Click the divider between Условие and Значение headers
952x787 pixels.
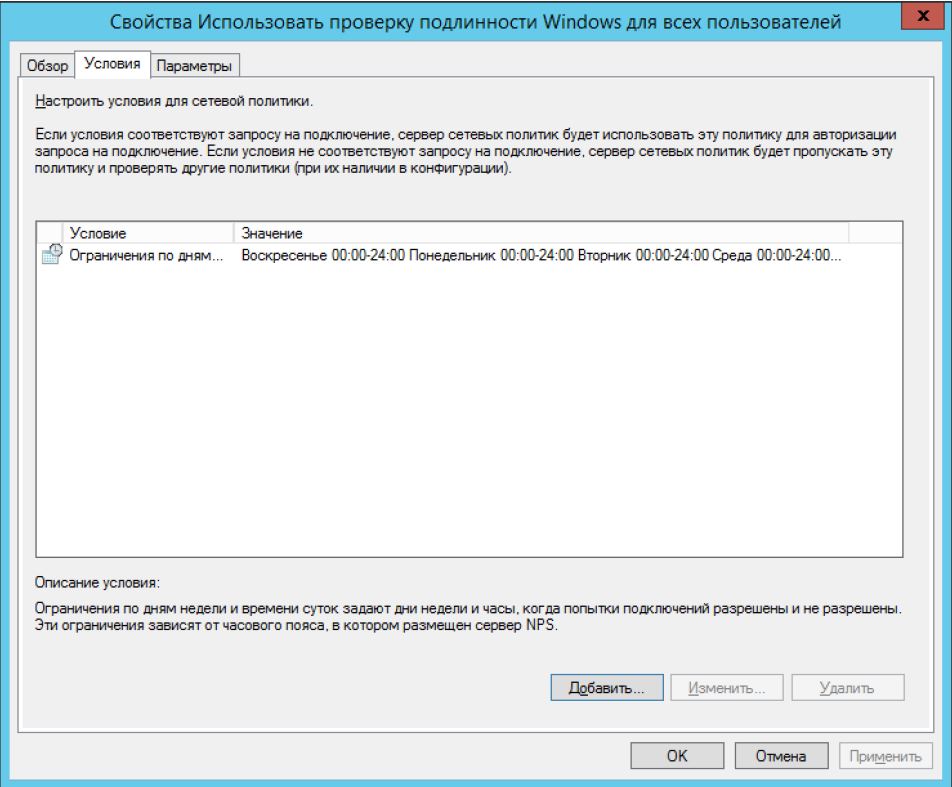coord(232,233)
